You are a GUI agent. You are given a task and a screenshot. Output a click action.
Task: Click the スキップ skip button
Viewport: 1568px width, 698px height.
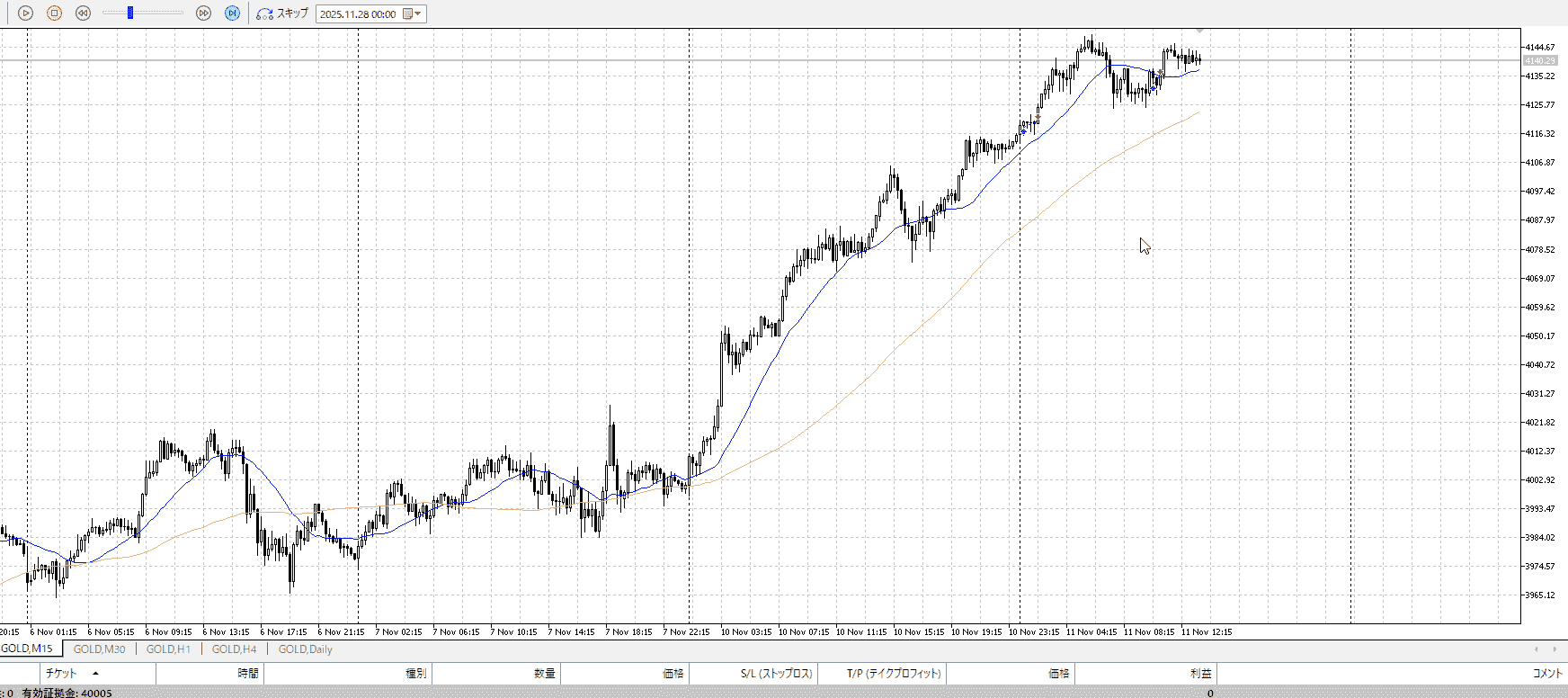coord(282,13)
